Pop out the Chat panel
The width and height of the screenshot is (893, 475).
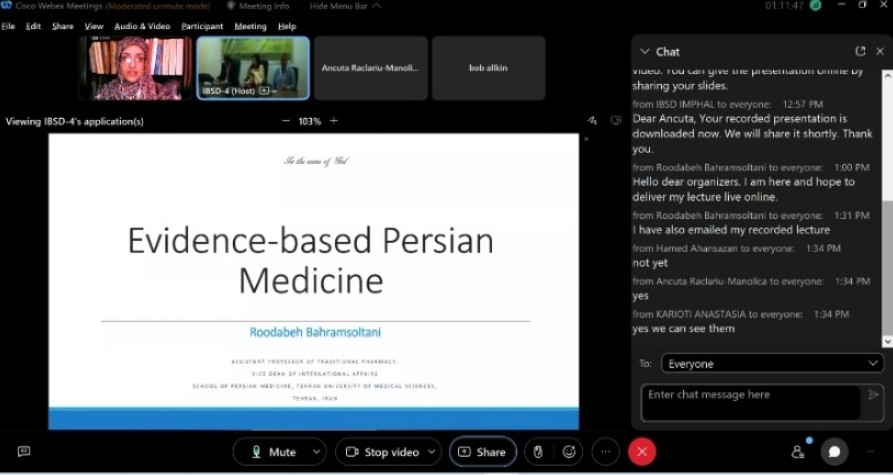point(860,51)
